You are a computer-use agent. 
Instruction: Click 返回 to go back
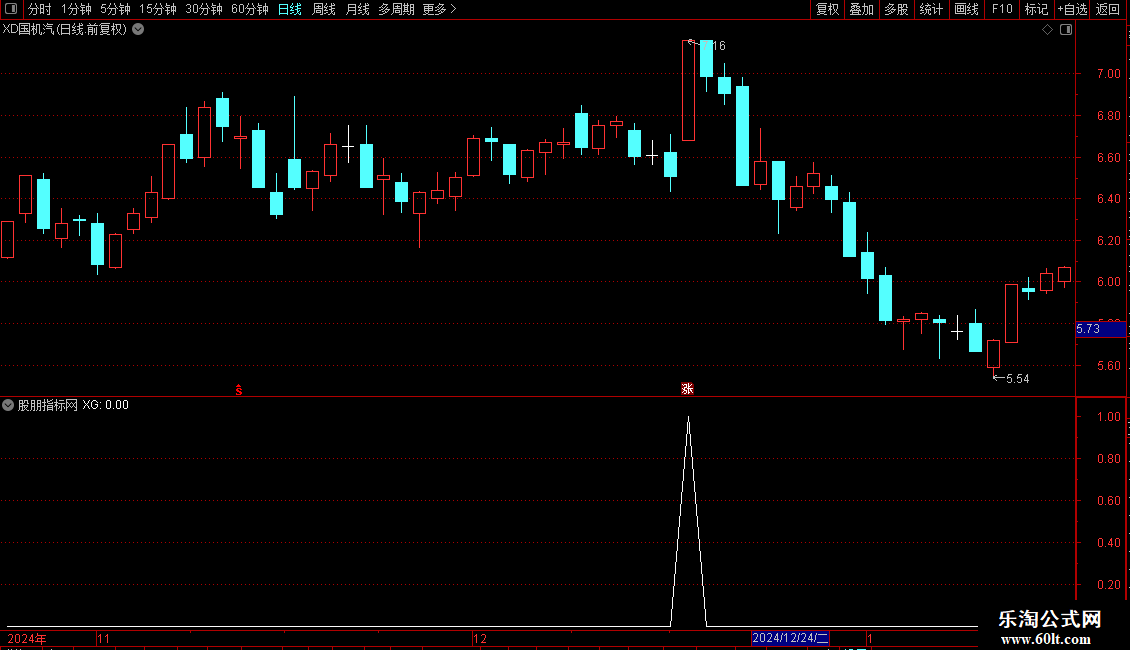[1108, 9]
